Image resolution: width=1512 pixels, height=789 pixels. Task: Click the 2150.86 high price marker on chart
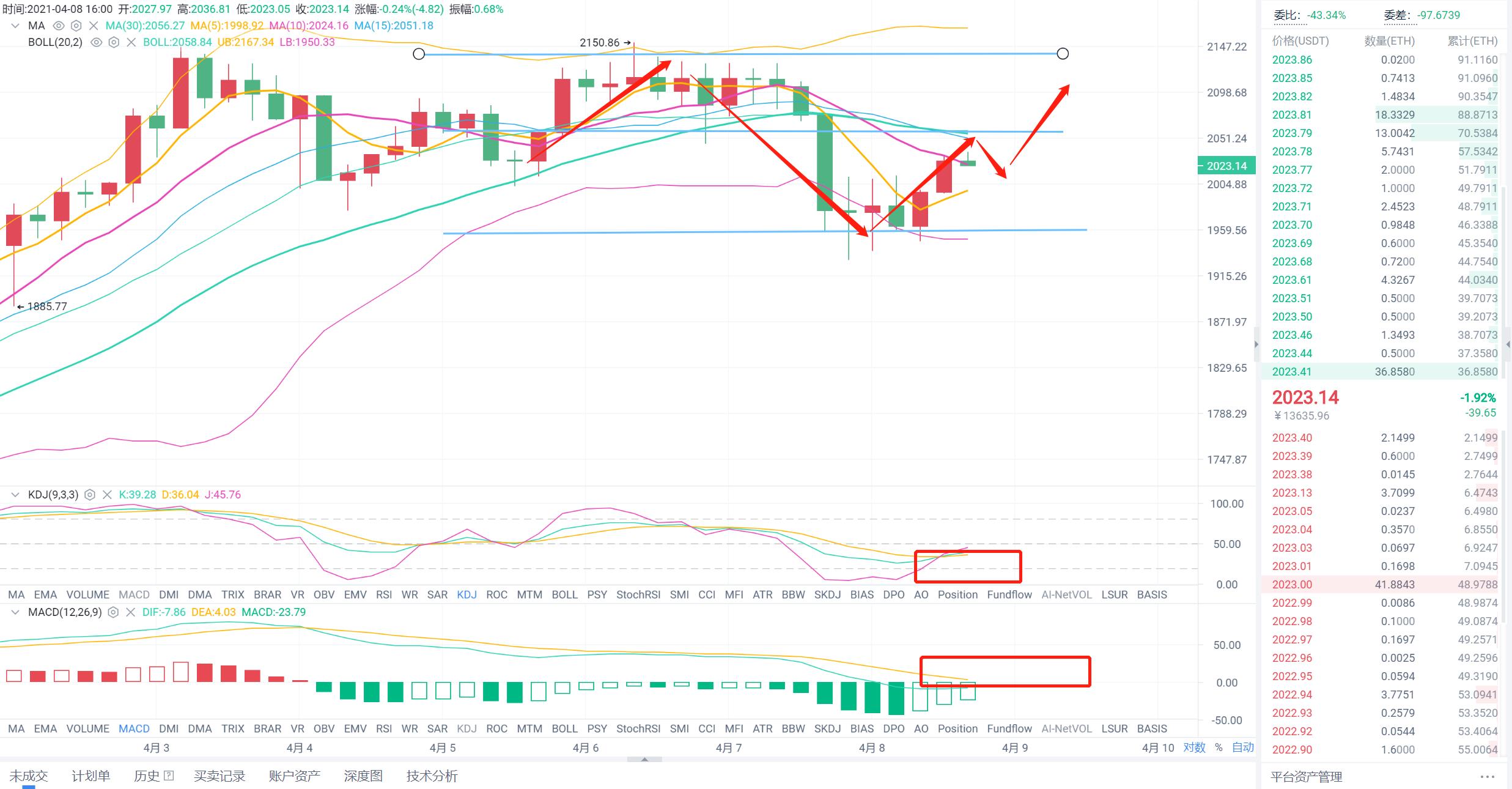(605, 43)
